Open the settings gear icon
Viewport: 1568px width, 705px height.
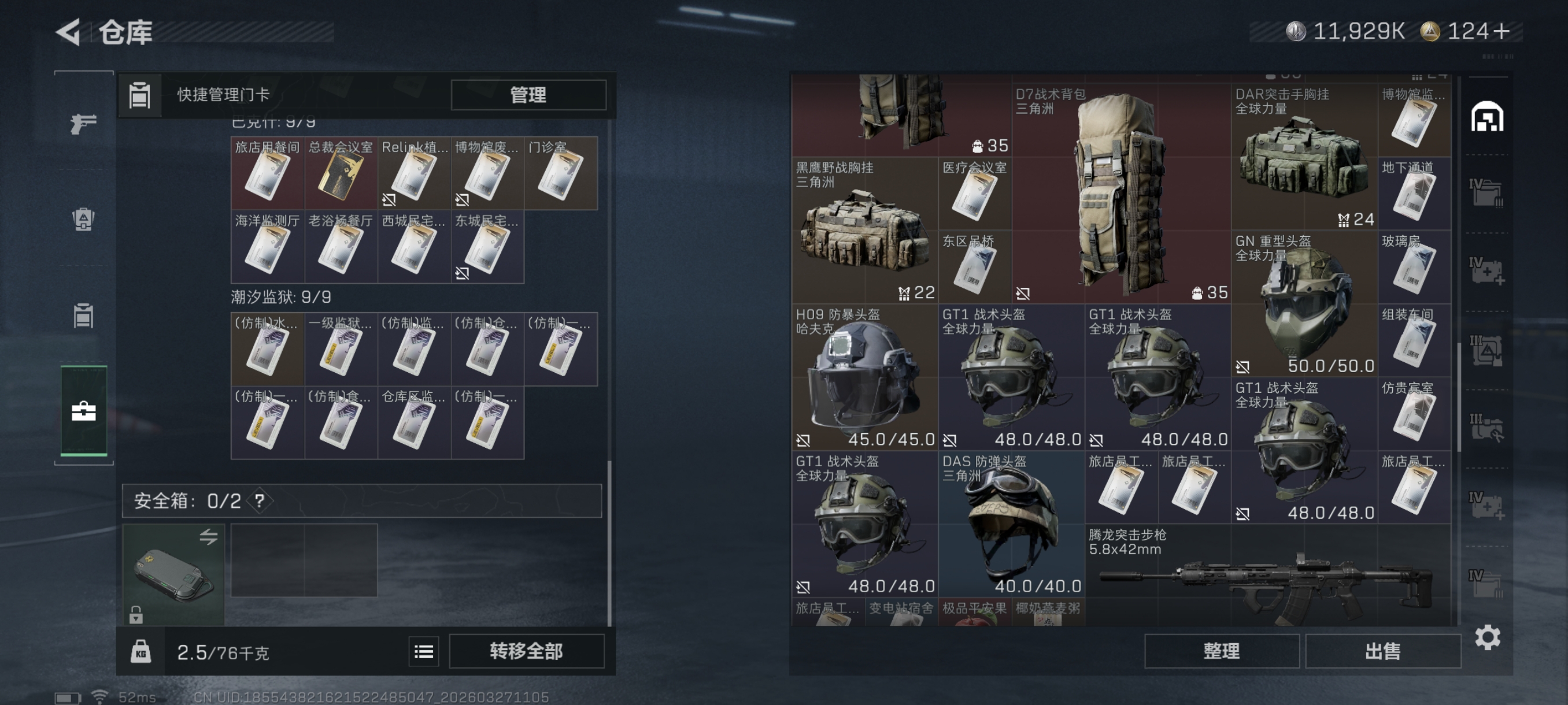click(1487, 637)
